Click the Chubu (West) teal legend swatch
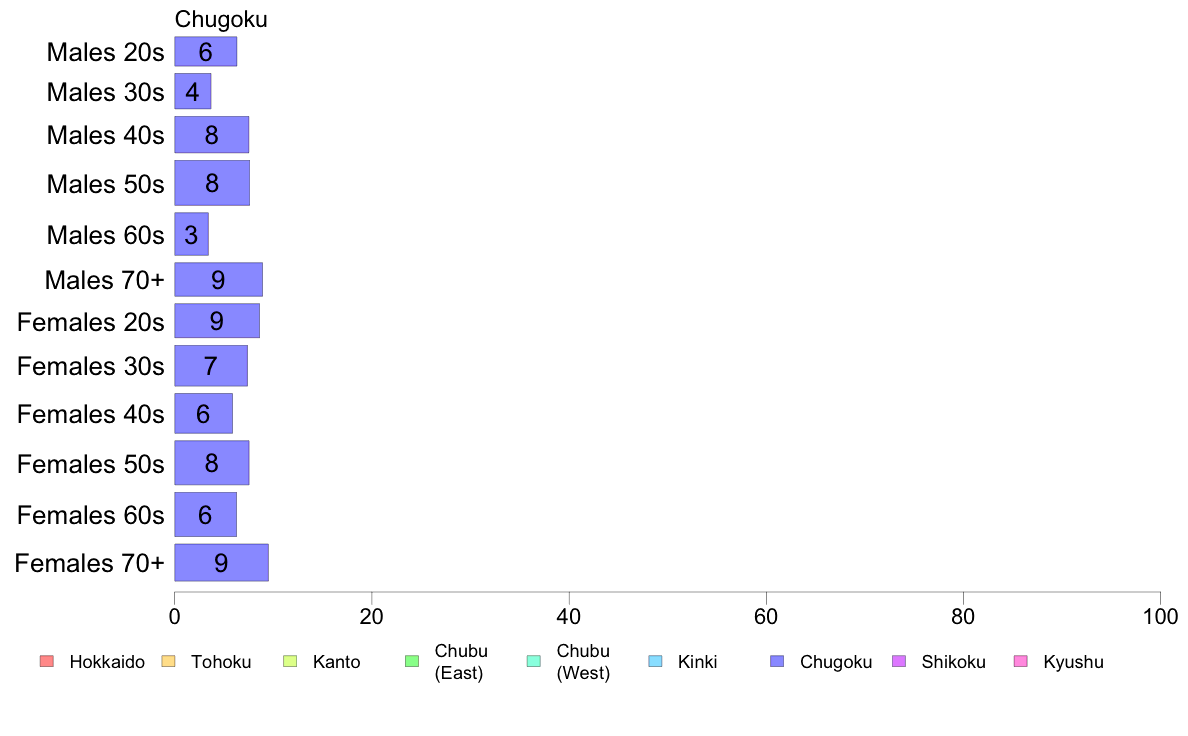The width and height of the screenshot is (1188, 736). point(533,661)
